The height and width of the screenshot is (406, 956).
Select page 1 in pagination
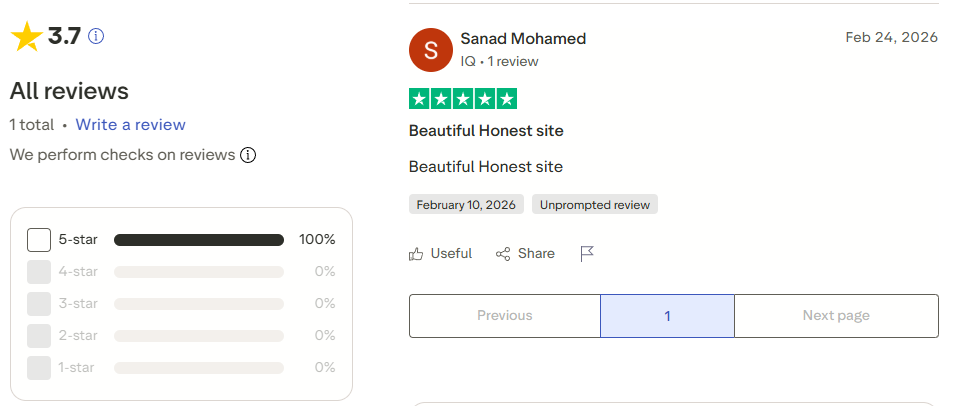point(667,316)
